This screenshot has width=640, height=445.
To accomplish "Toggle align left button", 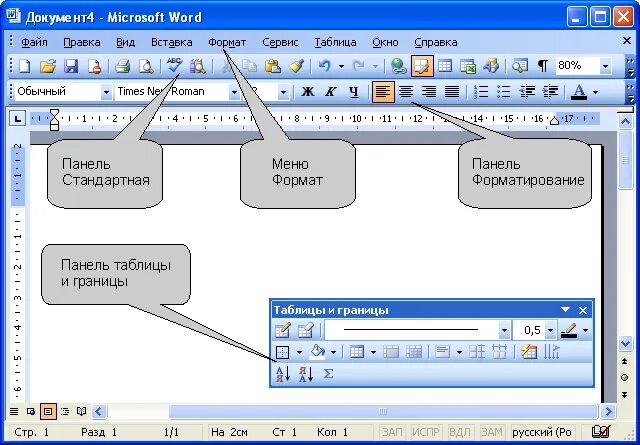I will [x=383, y=91].
